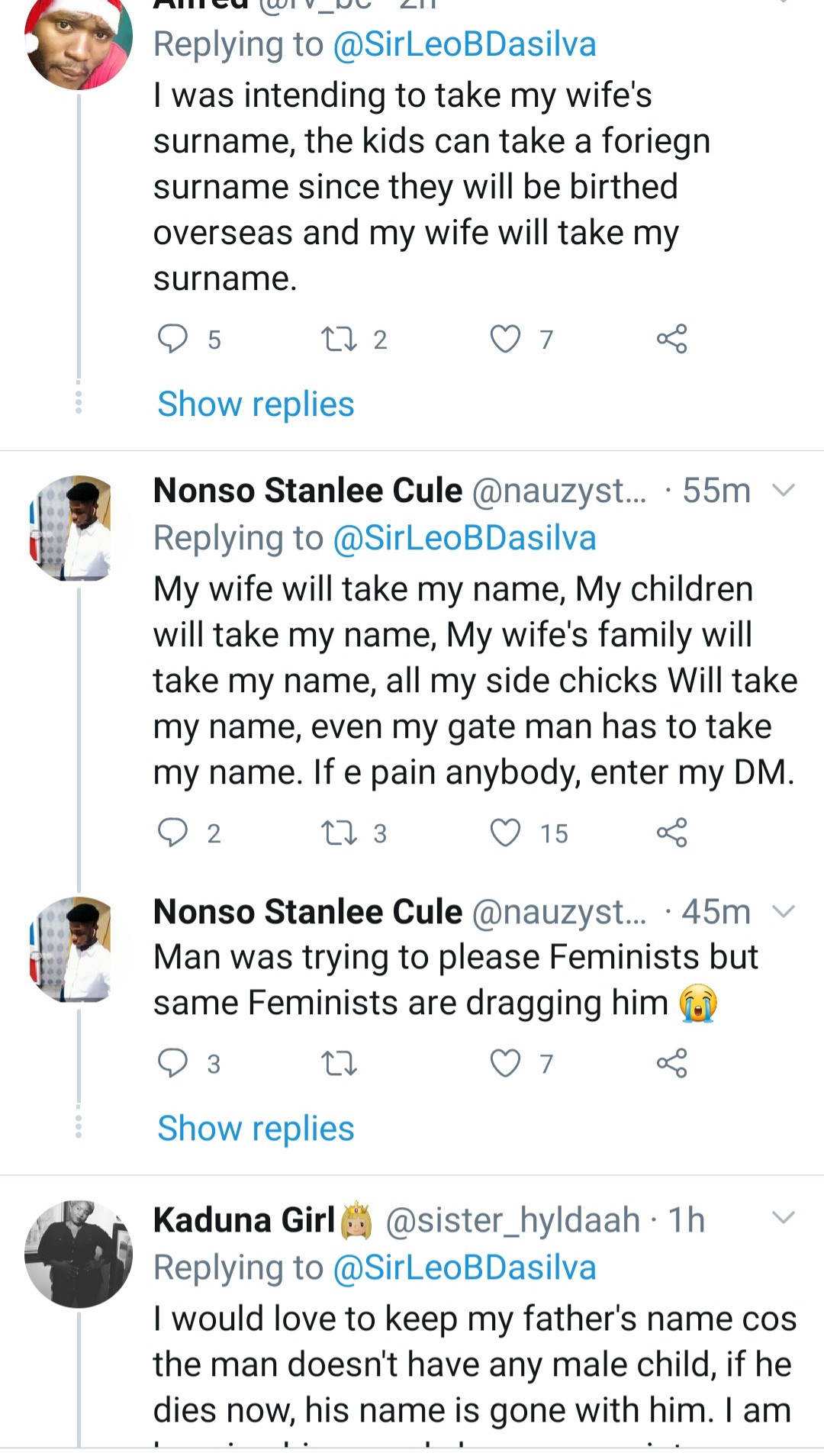Open options chevron on Nonso's 45m tweet

784,911
